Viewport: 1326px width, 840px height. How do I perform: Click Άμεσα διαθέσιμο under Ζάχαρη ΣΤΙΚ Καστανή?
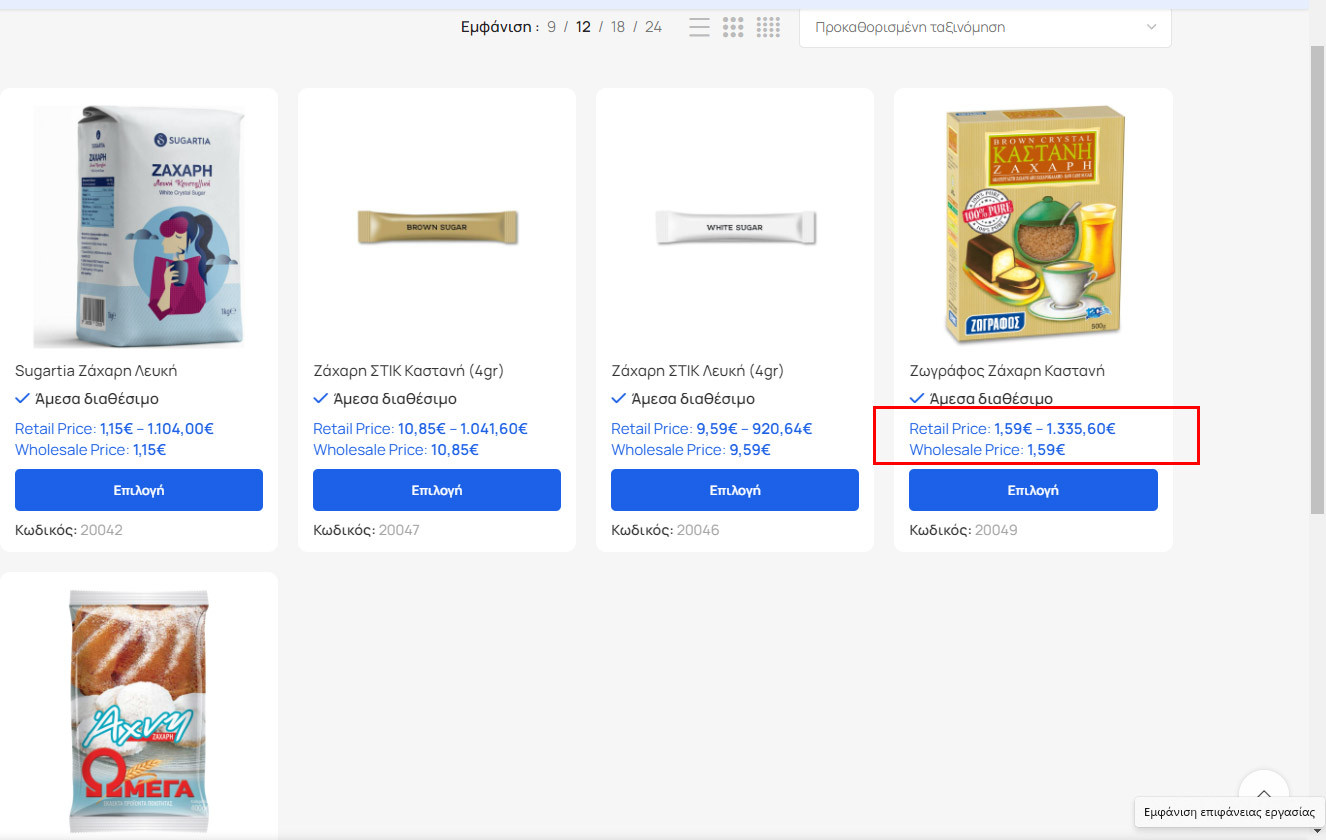tap(394, 399)
